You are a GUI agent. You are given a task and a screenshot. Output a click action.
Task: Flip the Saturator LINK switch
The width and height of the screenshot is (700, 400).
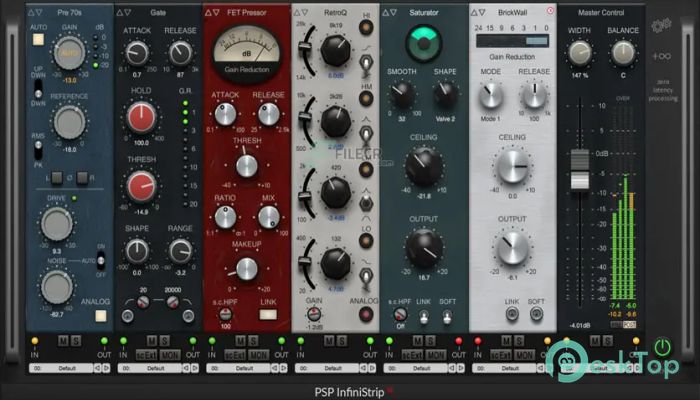tap(423, 317)
